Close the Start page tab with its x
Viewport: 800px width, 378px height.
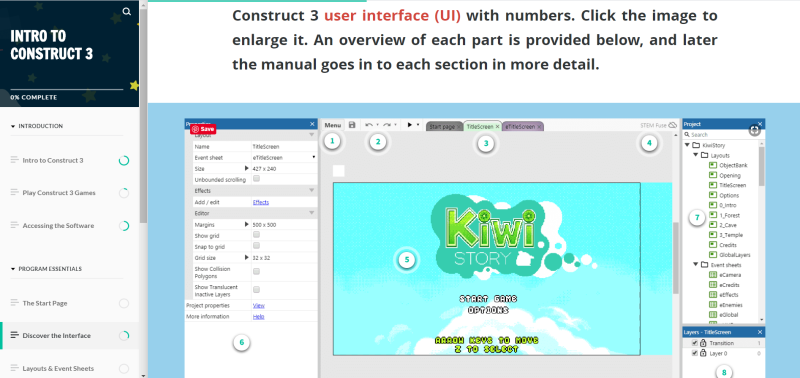point(458,127)
